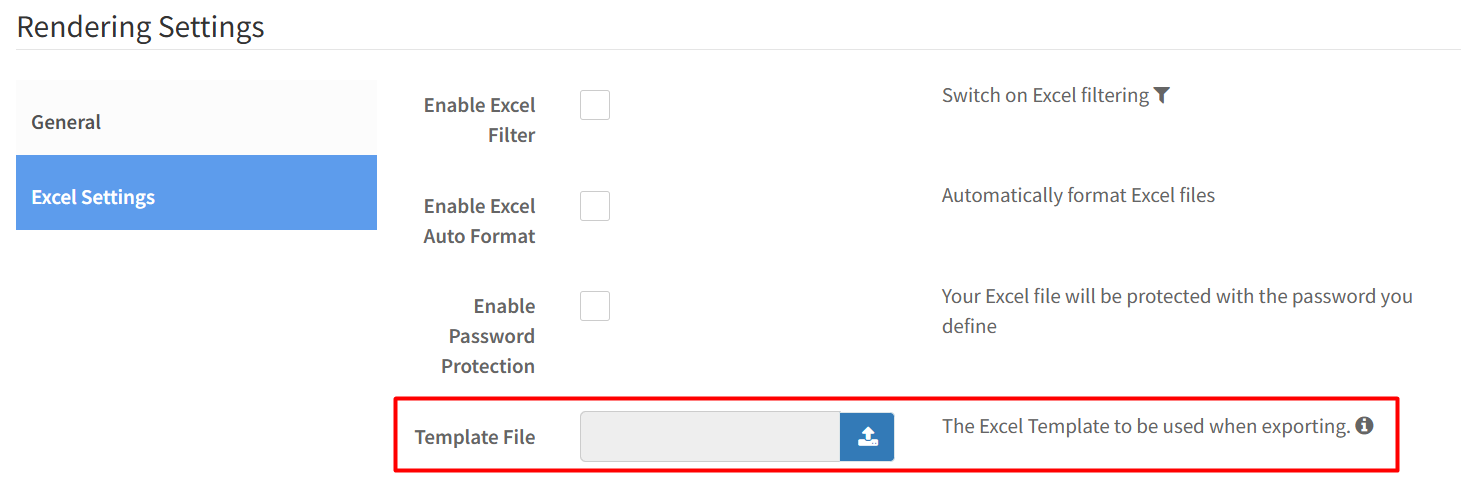Click the "Enable Excel Filter" label

click(x=480, y=120)
